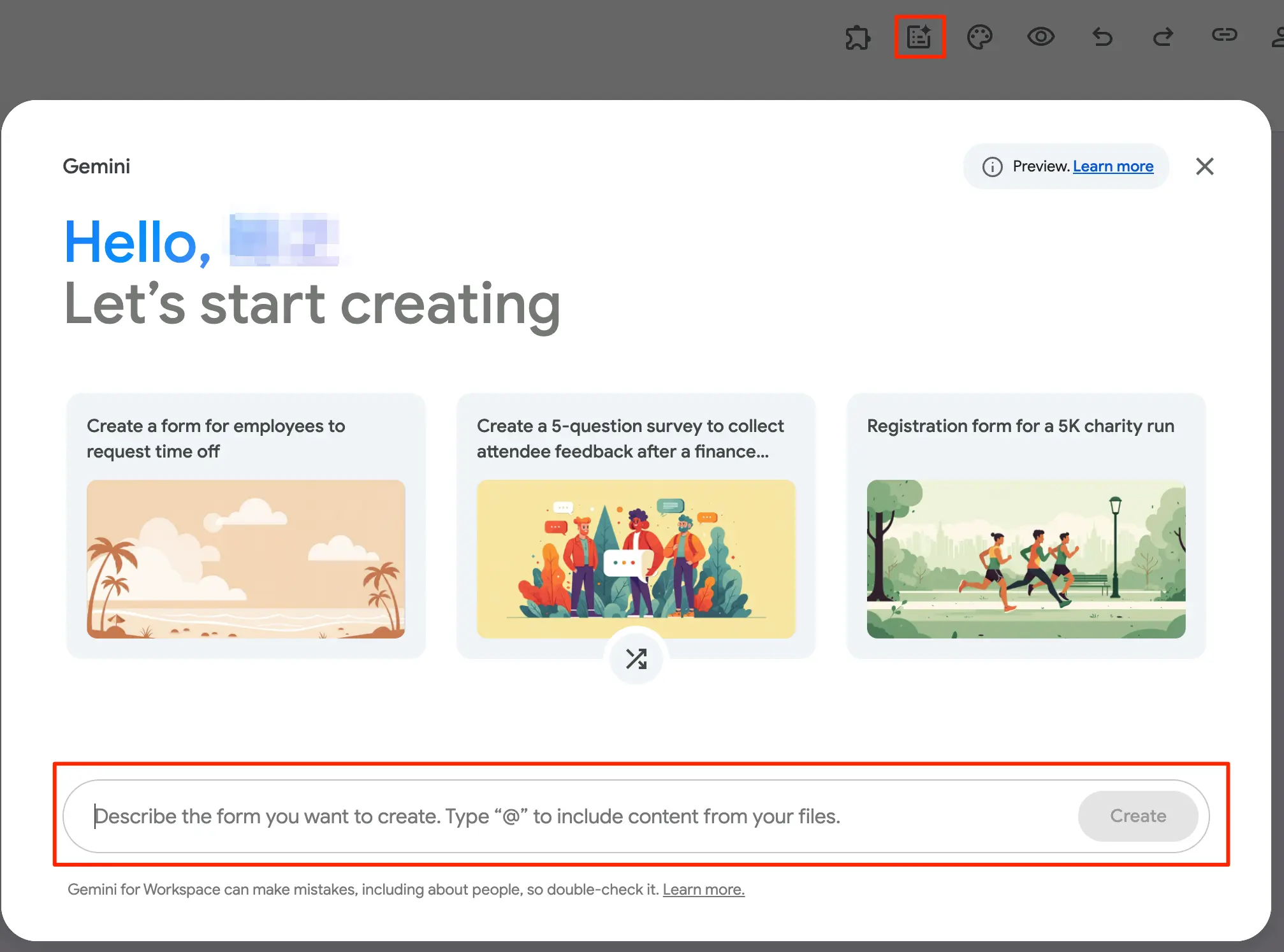Click the Help me create a form icon
1284x952 pixels.
(919, 37)
